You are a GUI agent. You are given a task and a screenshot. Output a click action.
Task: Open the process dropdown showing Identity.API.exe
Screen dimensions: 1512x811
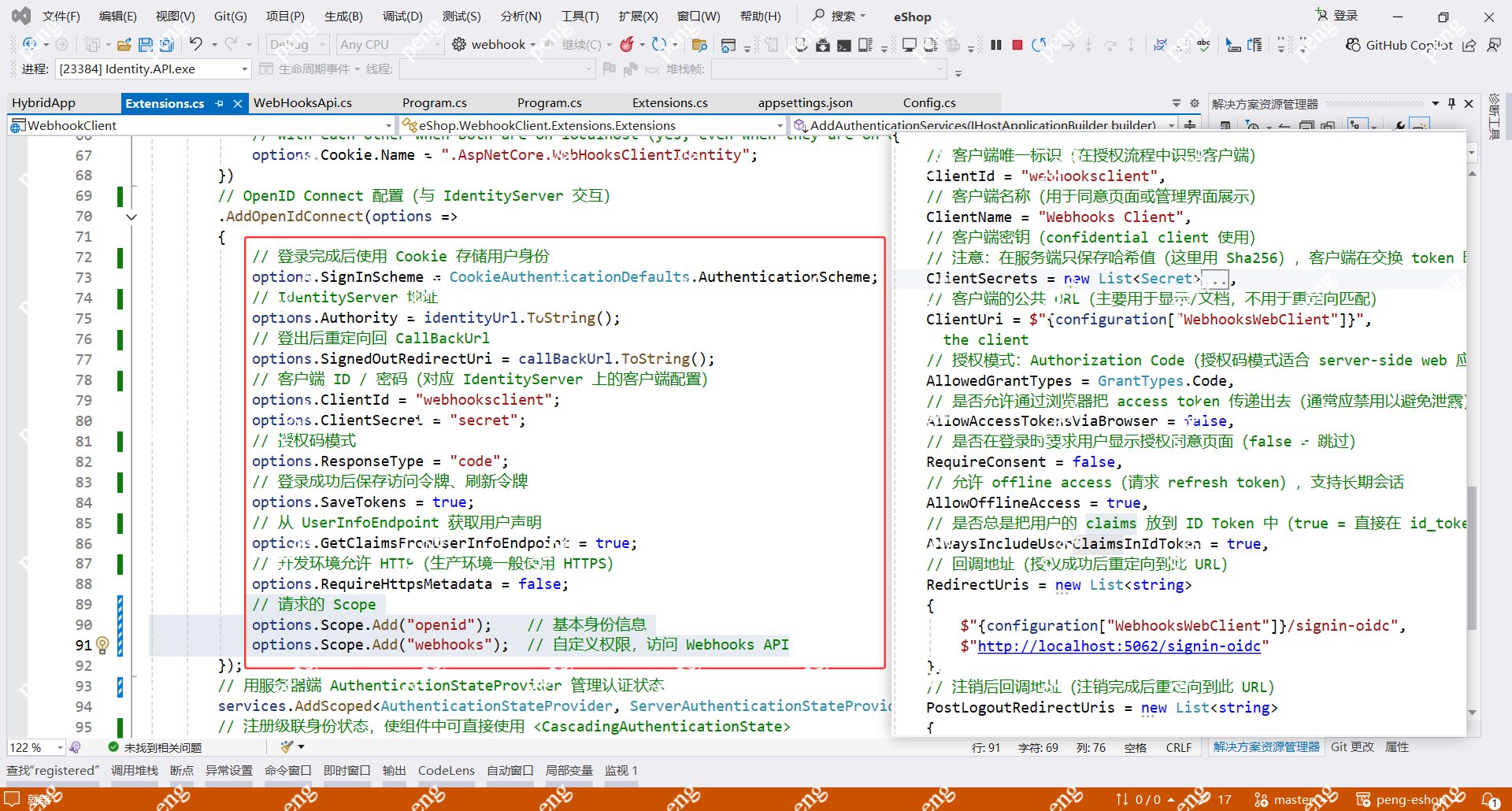tap(153, 69)
